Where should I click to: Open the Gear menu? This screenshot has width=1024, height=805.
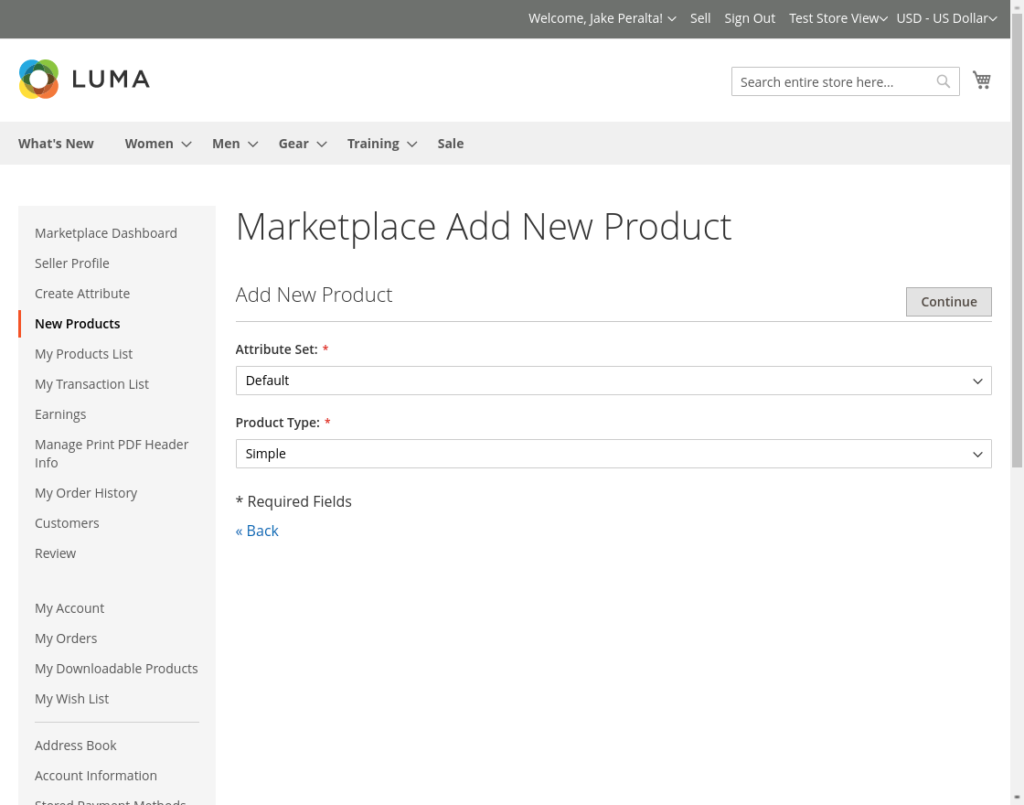click(x=302, y=144)
